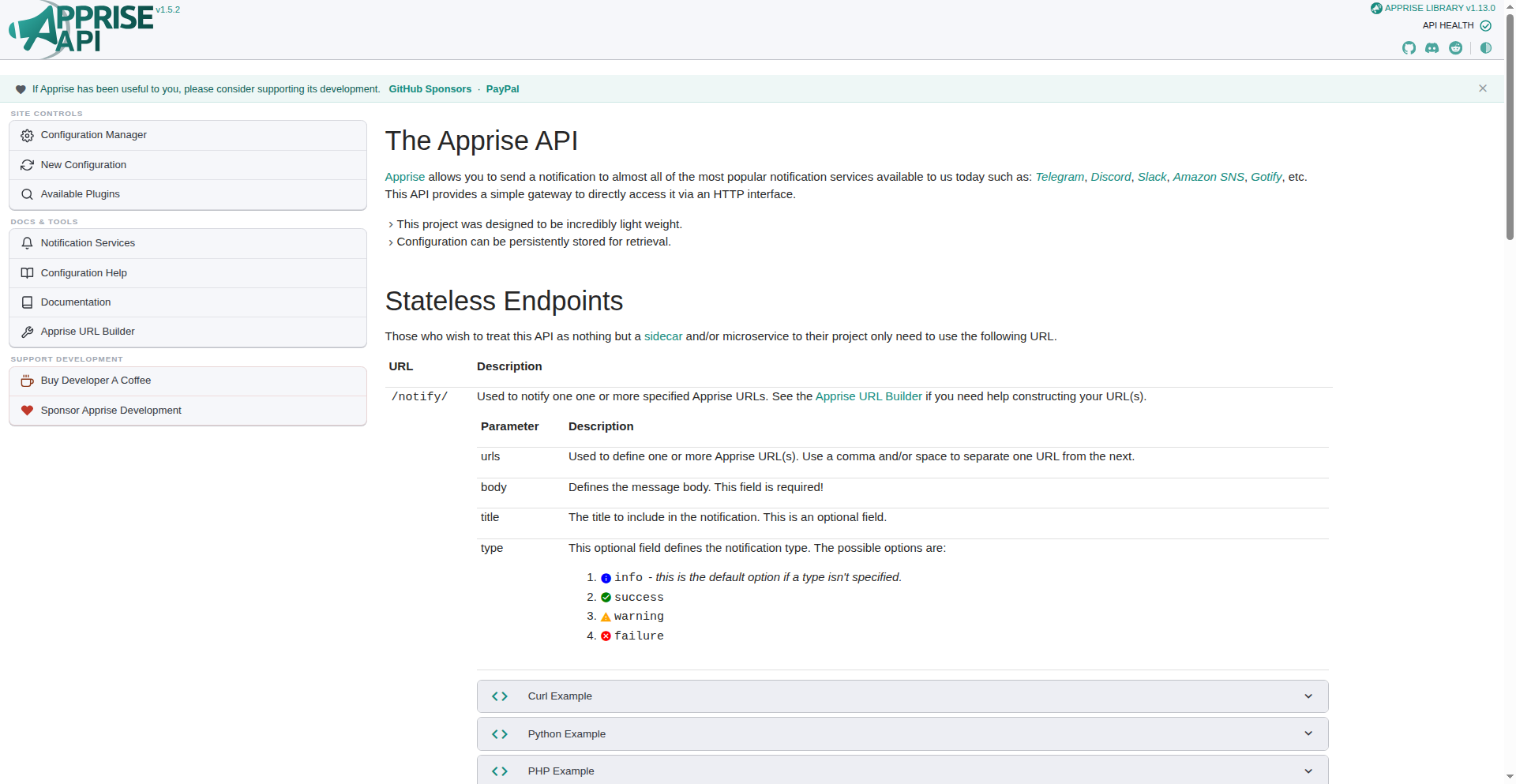1516x784 pixels.
Task: Open the Discord icon in header
Action: click(1432, 48)
